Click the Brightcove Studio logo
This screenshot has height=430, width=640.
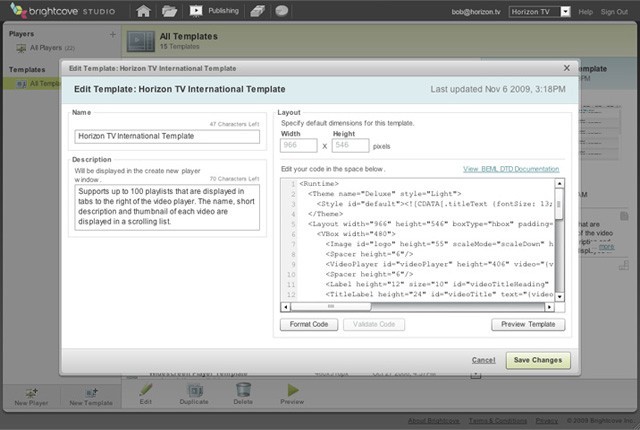(x=62, y=11)
